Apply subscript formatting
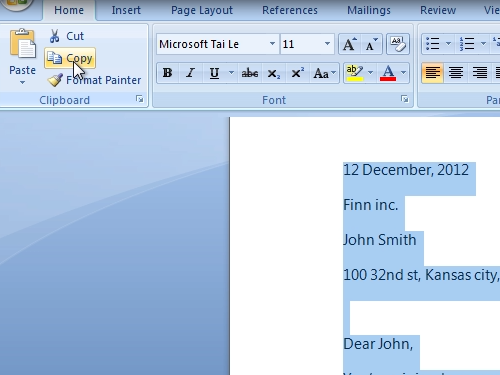Screen dimensions: 500x375 [274, 73]
